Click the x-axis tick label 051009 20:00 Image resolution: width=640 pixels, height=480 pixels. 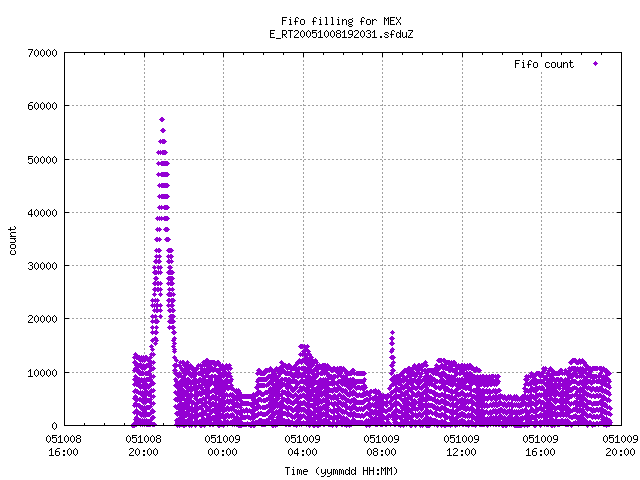pyautogui.click(x=620, y=446)
